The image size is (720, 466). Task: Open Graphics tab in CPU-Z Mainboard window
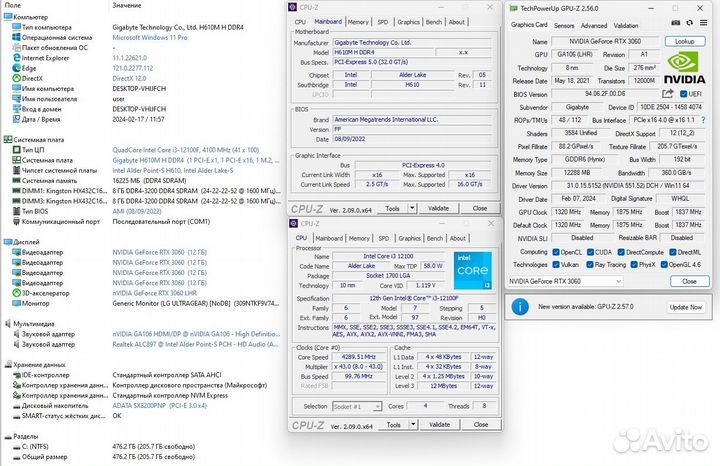pos(409,22)
